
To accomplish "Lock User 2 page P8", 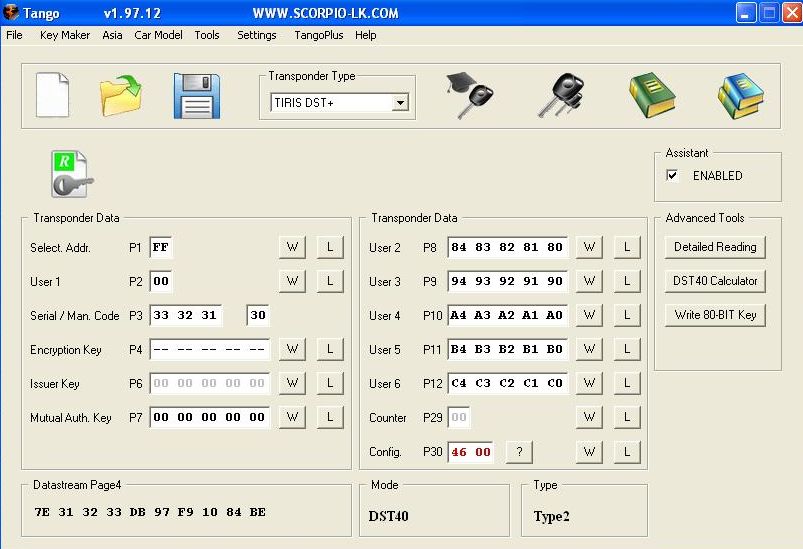I will click(627, 247).
